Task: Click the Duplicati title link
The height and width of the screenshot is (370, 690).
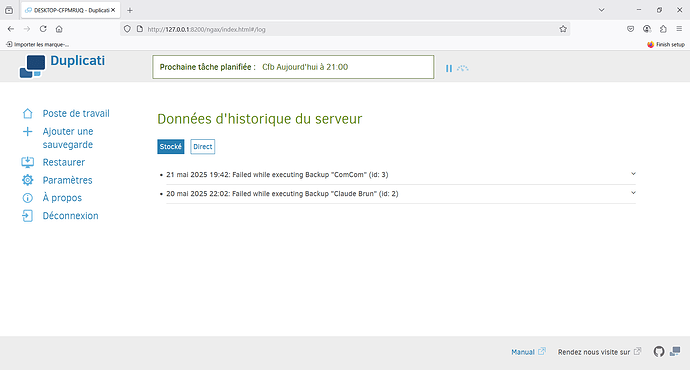Action: pyautogui.click(x=77, y=60)
